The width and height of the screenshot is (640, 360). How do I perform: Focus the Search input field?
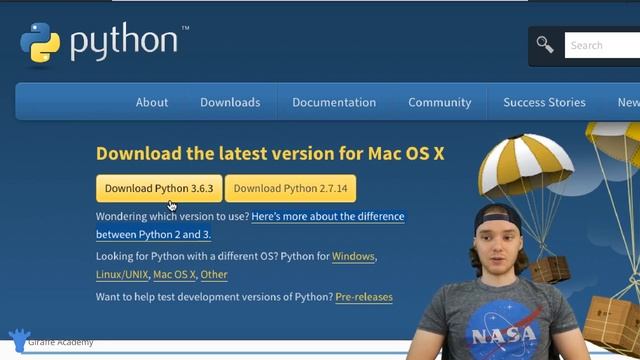[602, 45]
